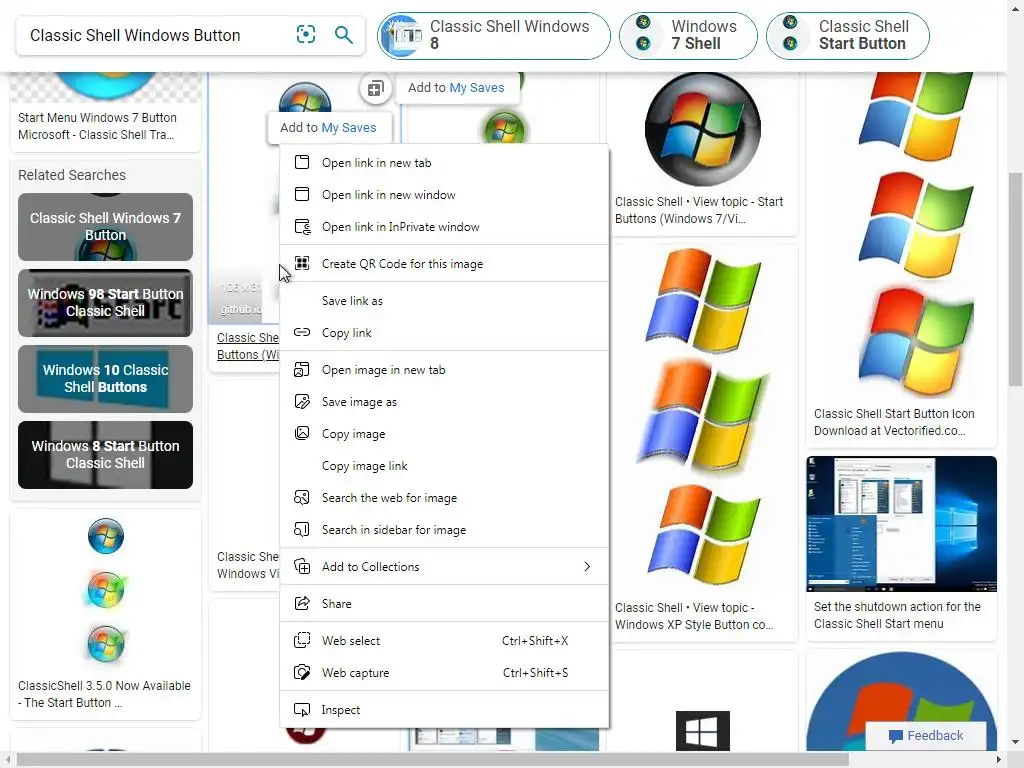Click the Share arrow icon
Viewport: 1024px width, 768px height.
[x=302, y=603]
